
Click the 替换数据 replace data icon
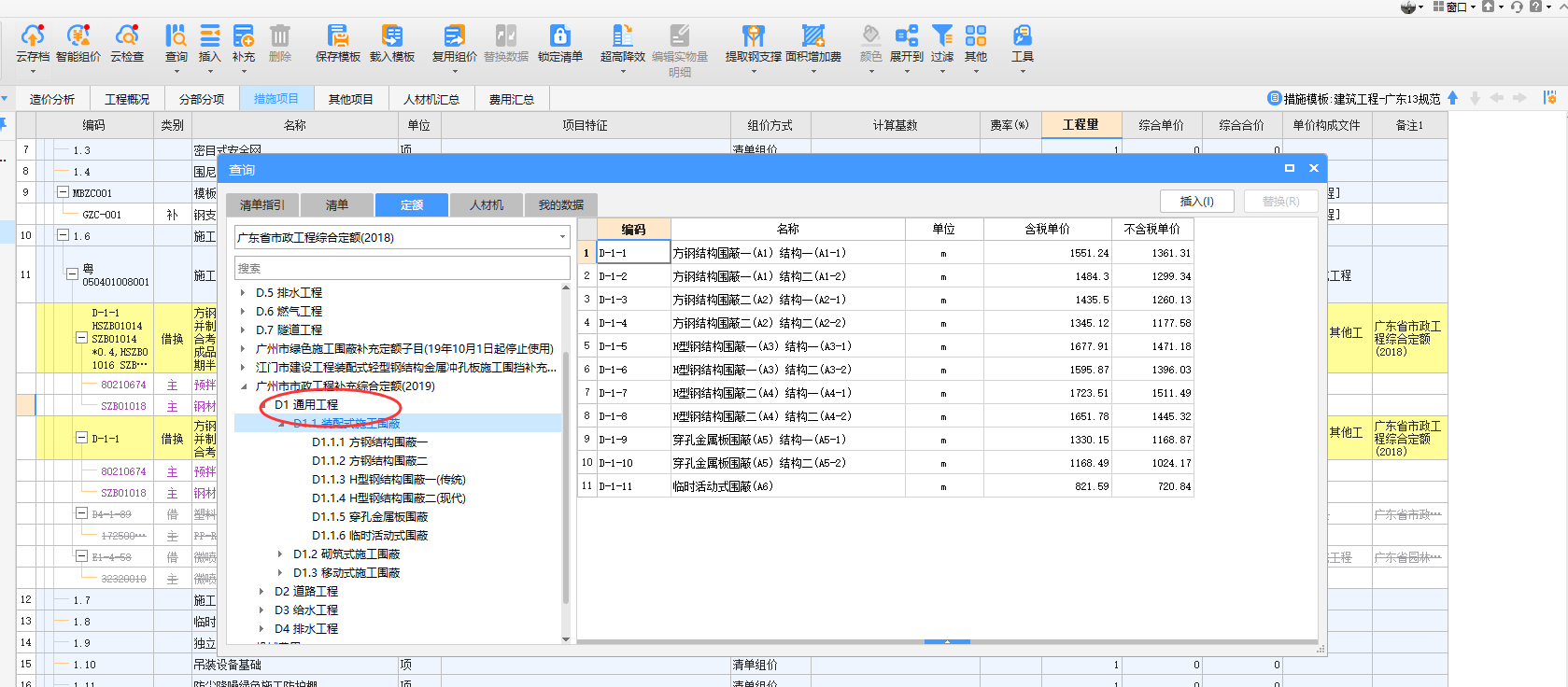pos(506,44)
